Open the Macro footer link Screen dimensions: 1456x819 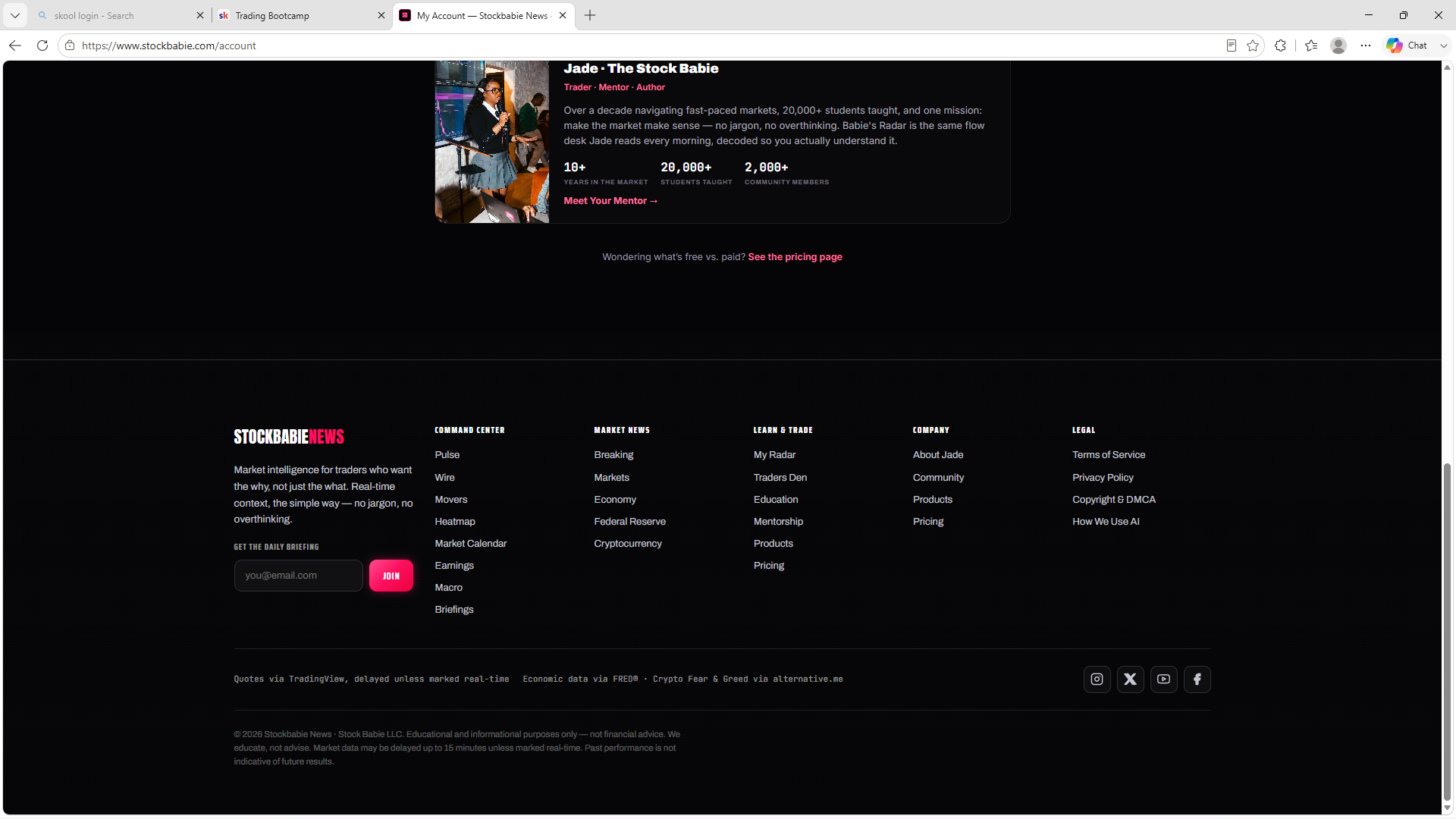pyautogui.click(x=449, y=588)
